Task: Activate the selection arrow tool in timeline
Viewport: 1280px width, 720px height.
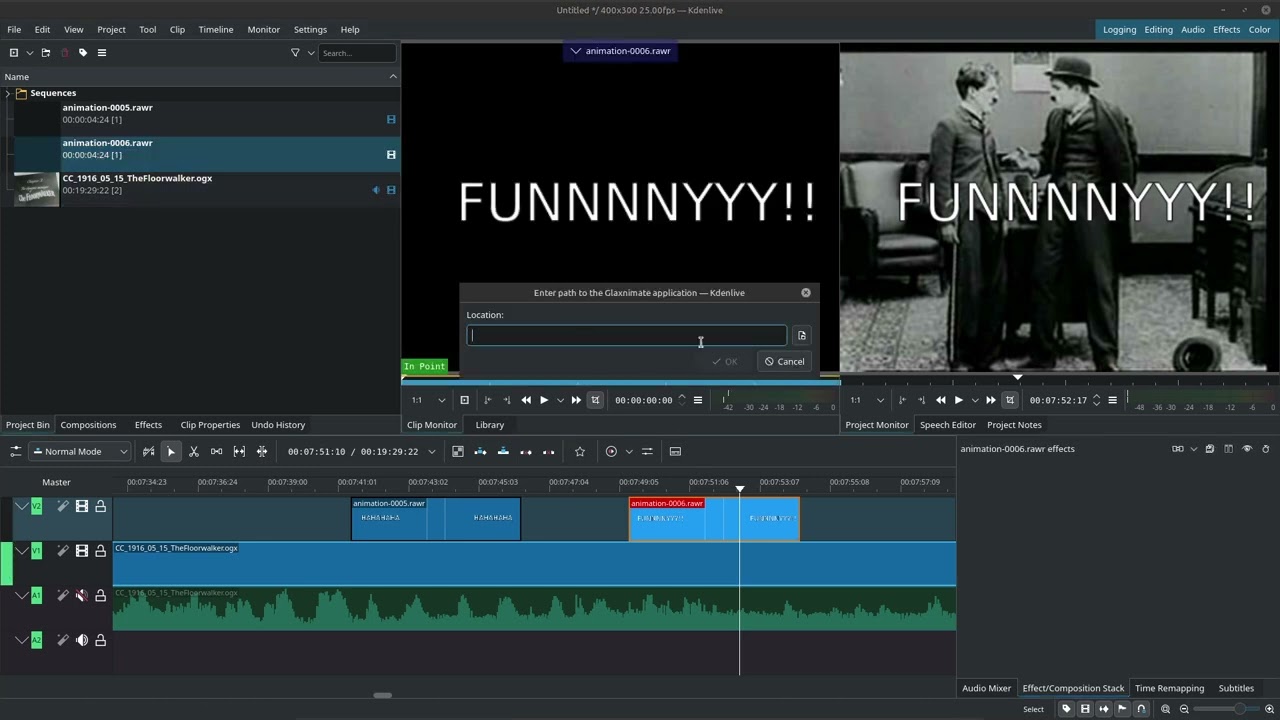Action: coord(171,451)
